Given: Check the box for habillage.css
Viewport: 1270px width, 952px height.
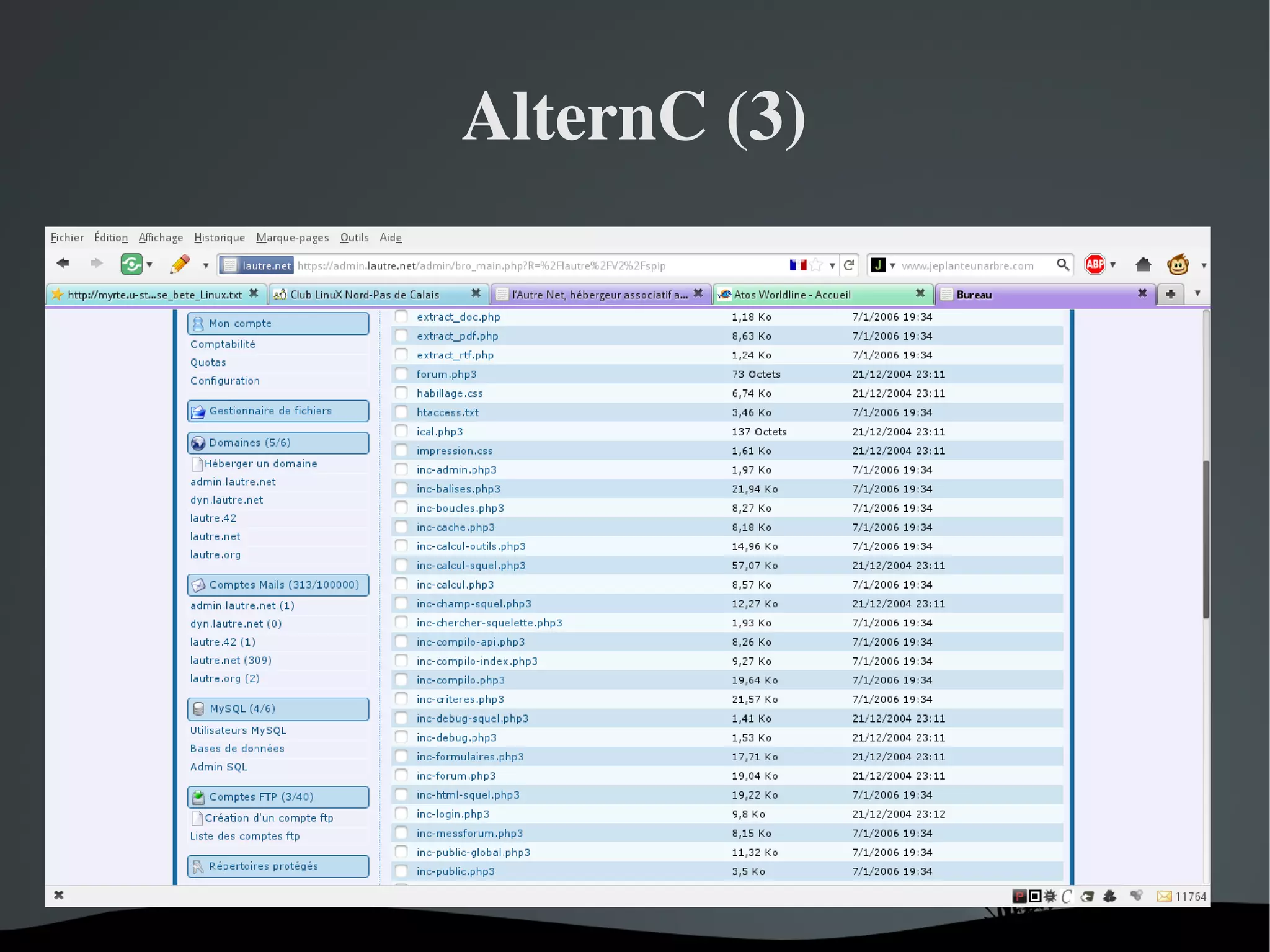Looking at the screenshot, I should [401, 393].
